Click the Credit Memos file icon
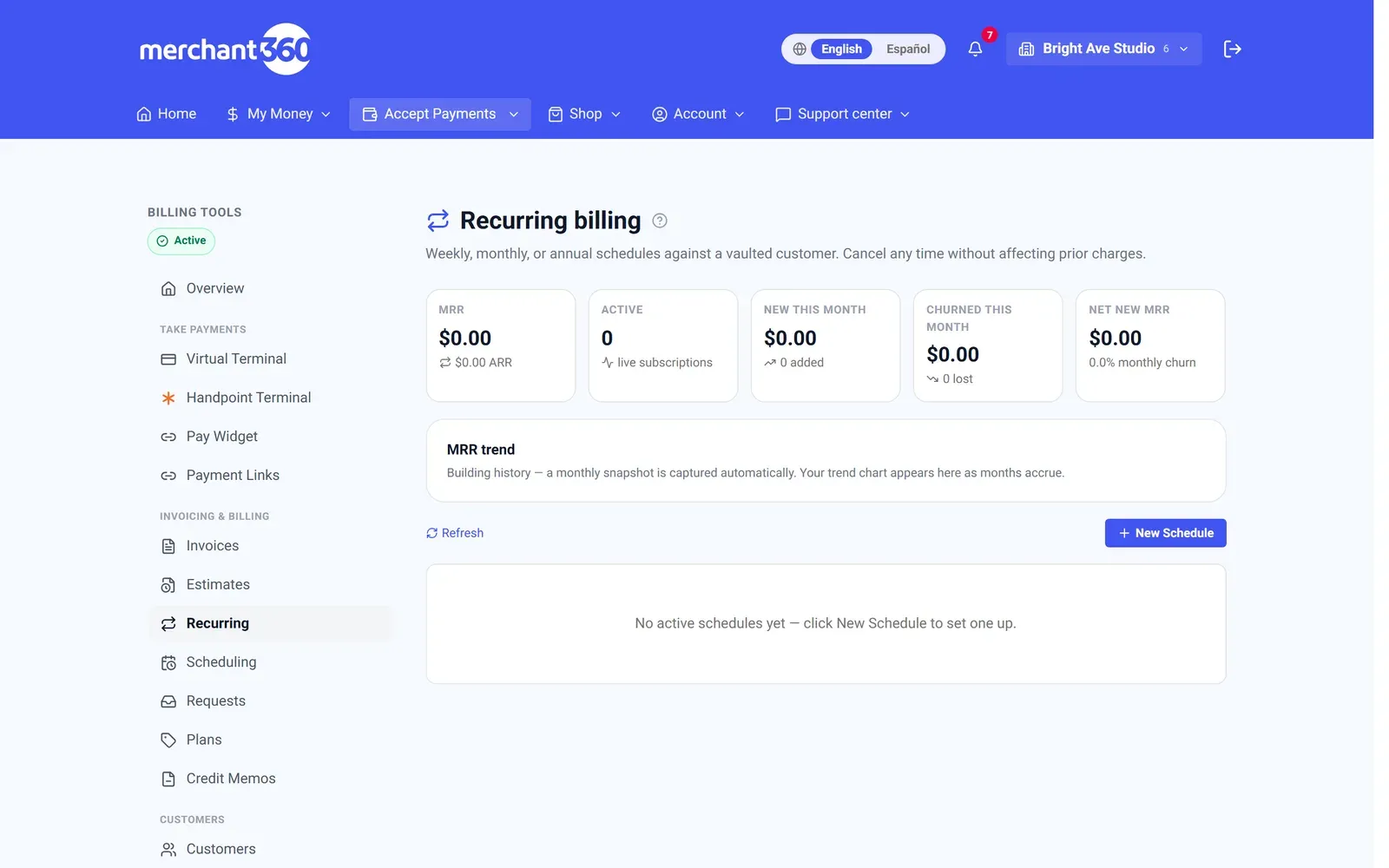This screenshot has height=868, width=1389. pyautogui.click(x=168, y=779)
